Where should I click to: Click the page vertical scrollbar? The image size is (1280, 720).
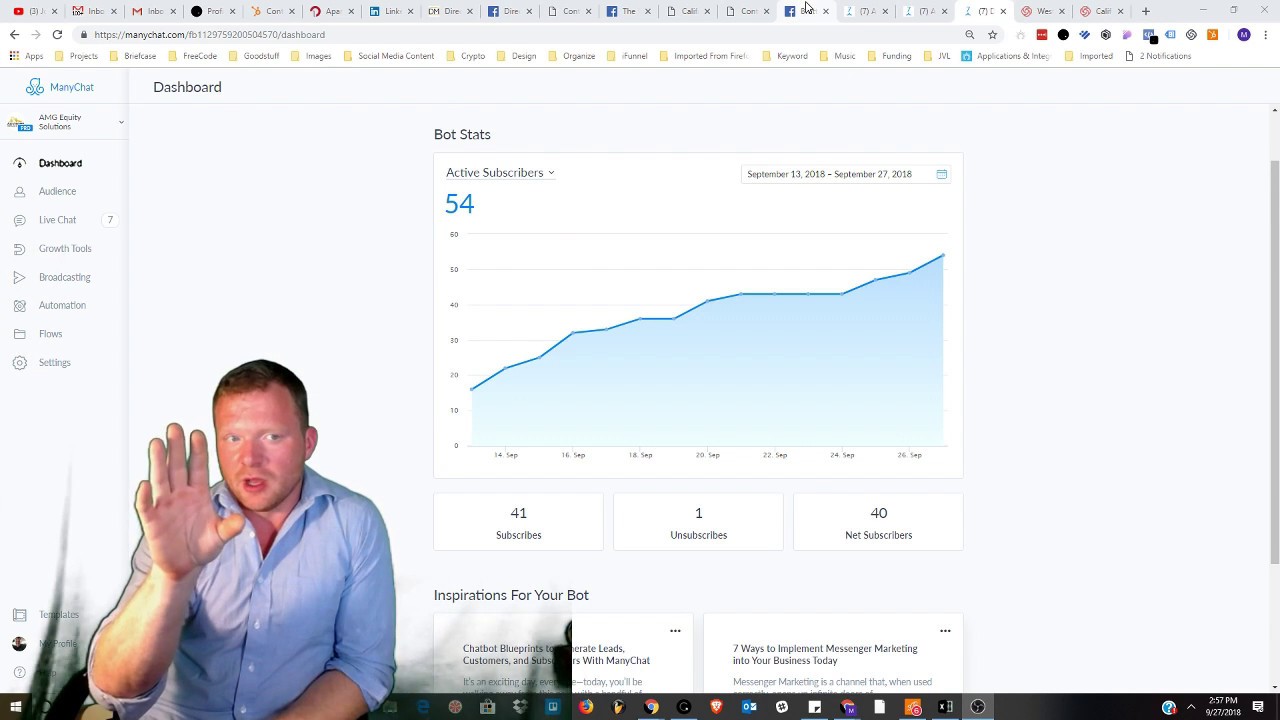1274,360
